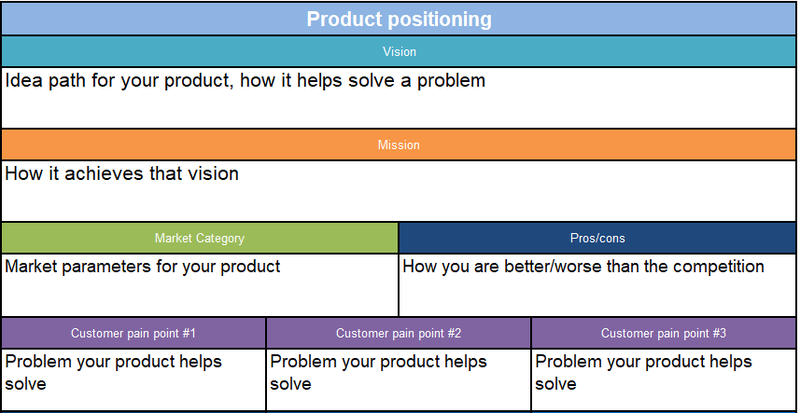The image size is (800, 413).
Task: Click the word Mission in orange band
Action: (398, 145)
